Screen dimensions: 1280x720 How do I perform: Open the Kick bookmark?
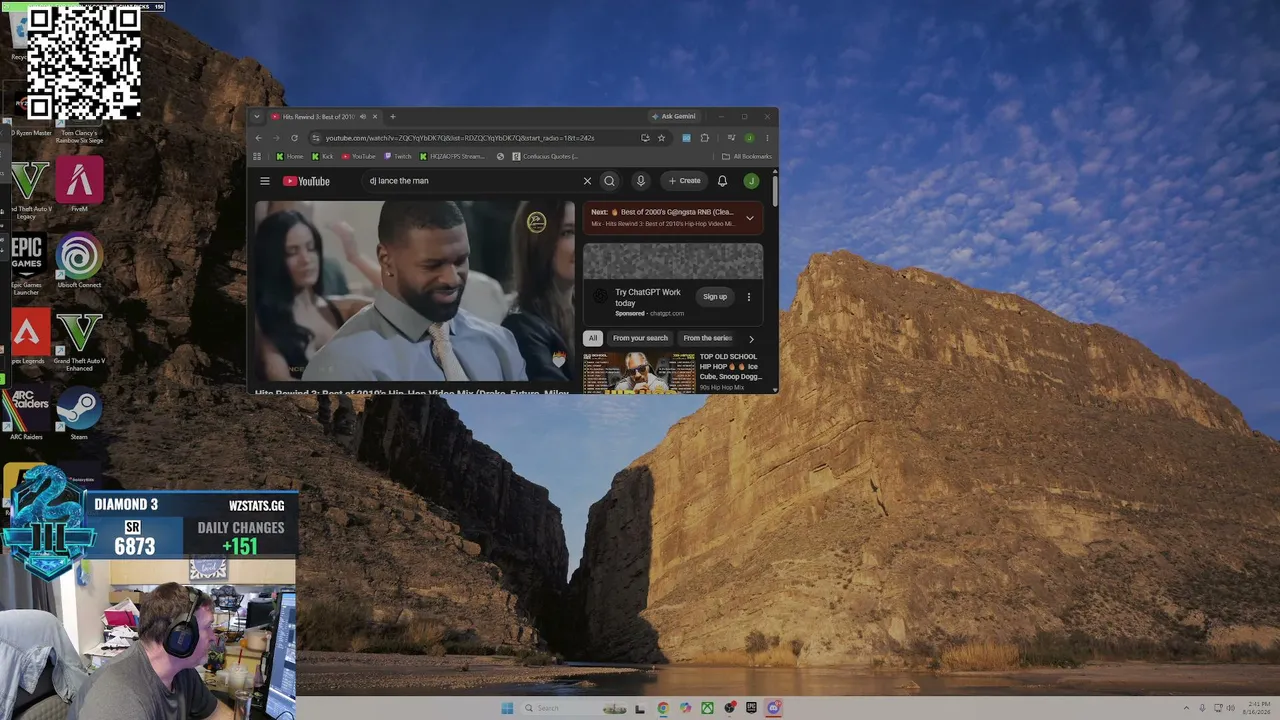point(323,156)
